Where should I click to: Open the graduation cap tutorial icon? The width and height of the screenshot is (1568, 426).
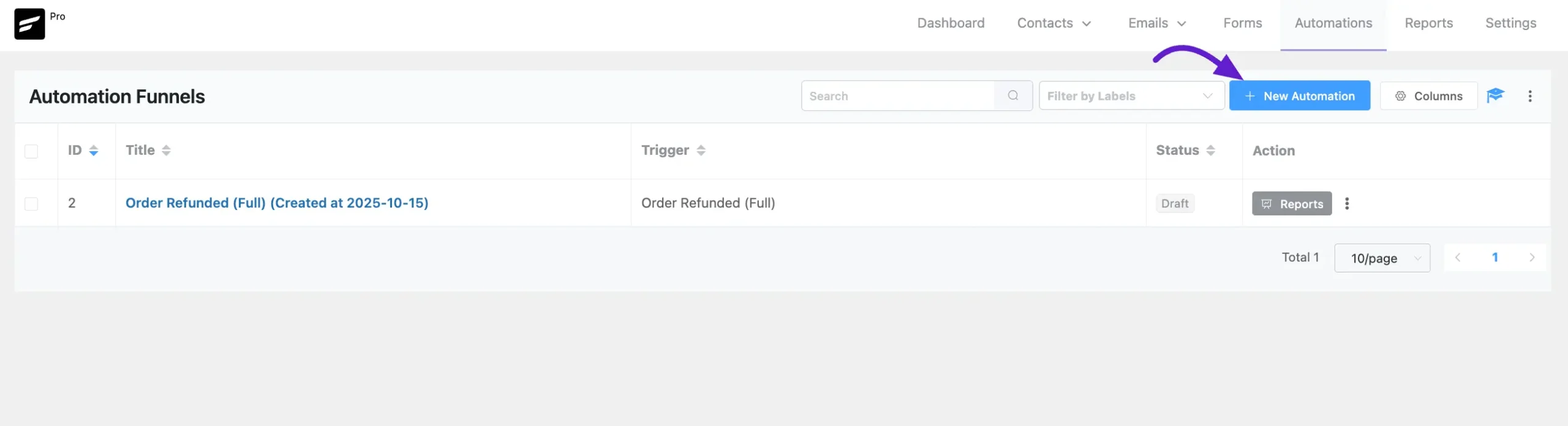coord(1495,95)
